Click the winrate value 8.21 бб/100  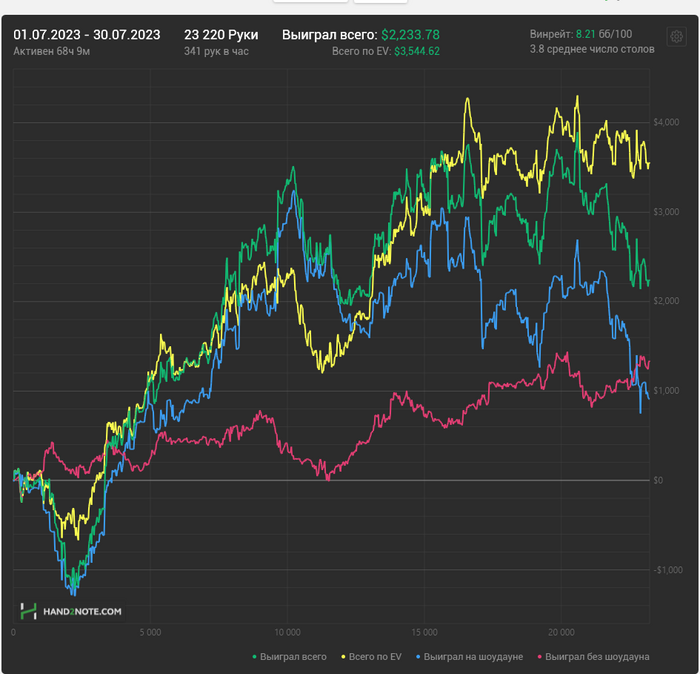coord(604,34)
